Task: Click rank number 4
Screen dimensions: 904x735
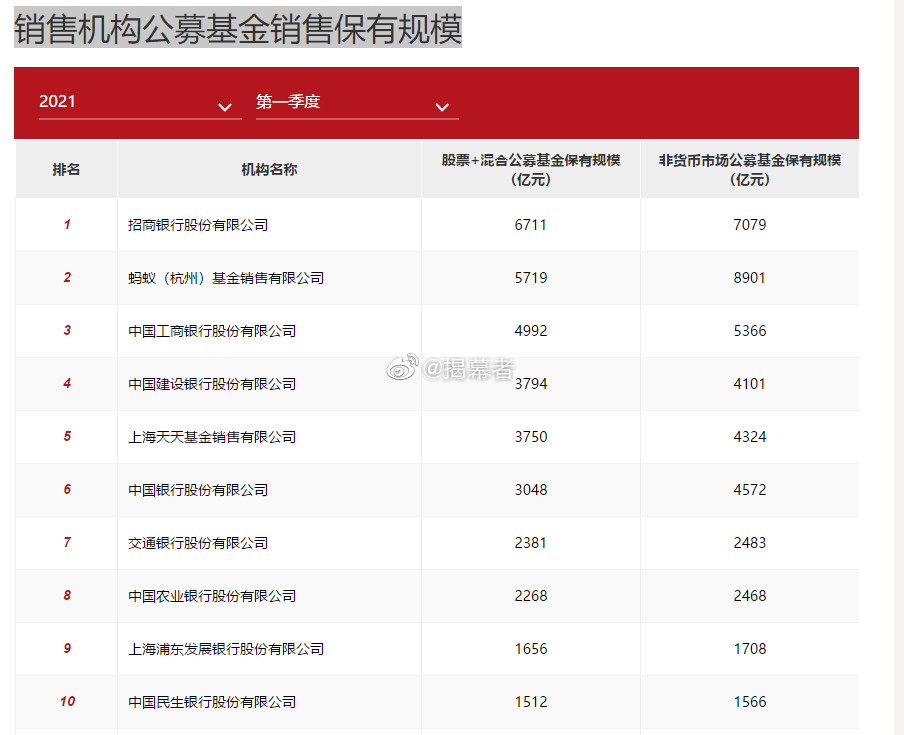Action: 67,383
